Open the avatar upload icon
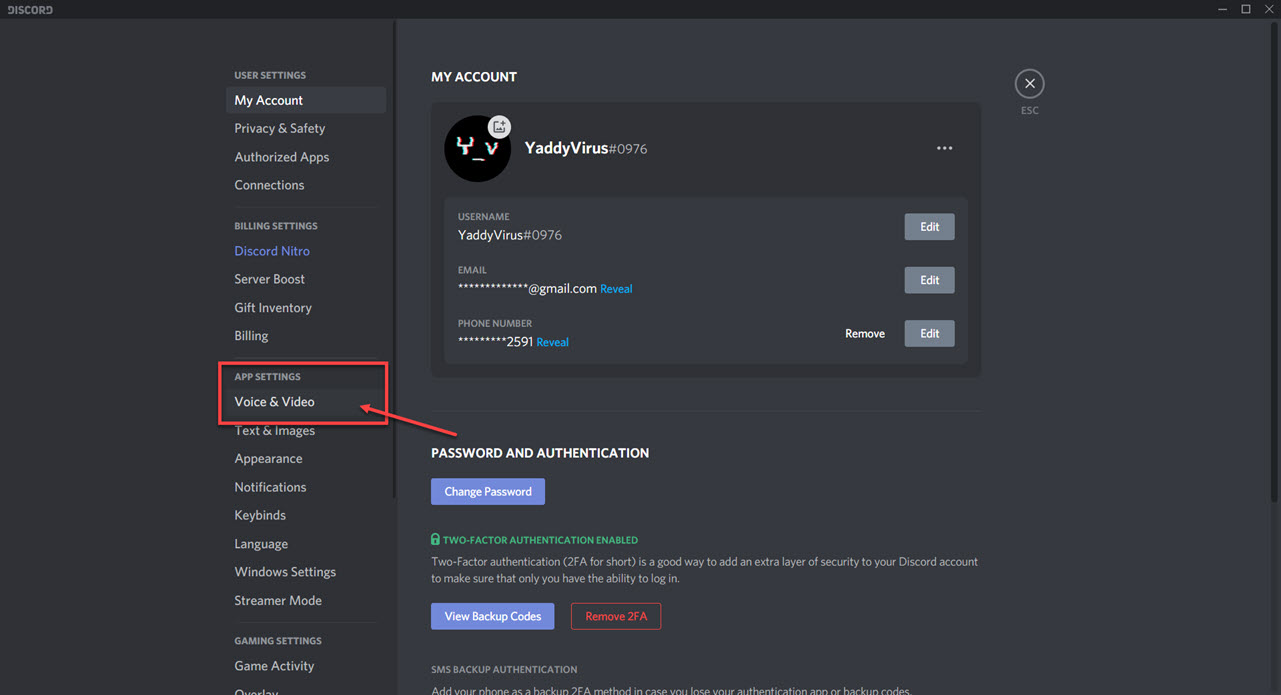This screenshot has width=1281, height=695. [498, 126]
